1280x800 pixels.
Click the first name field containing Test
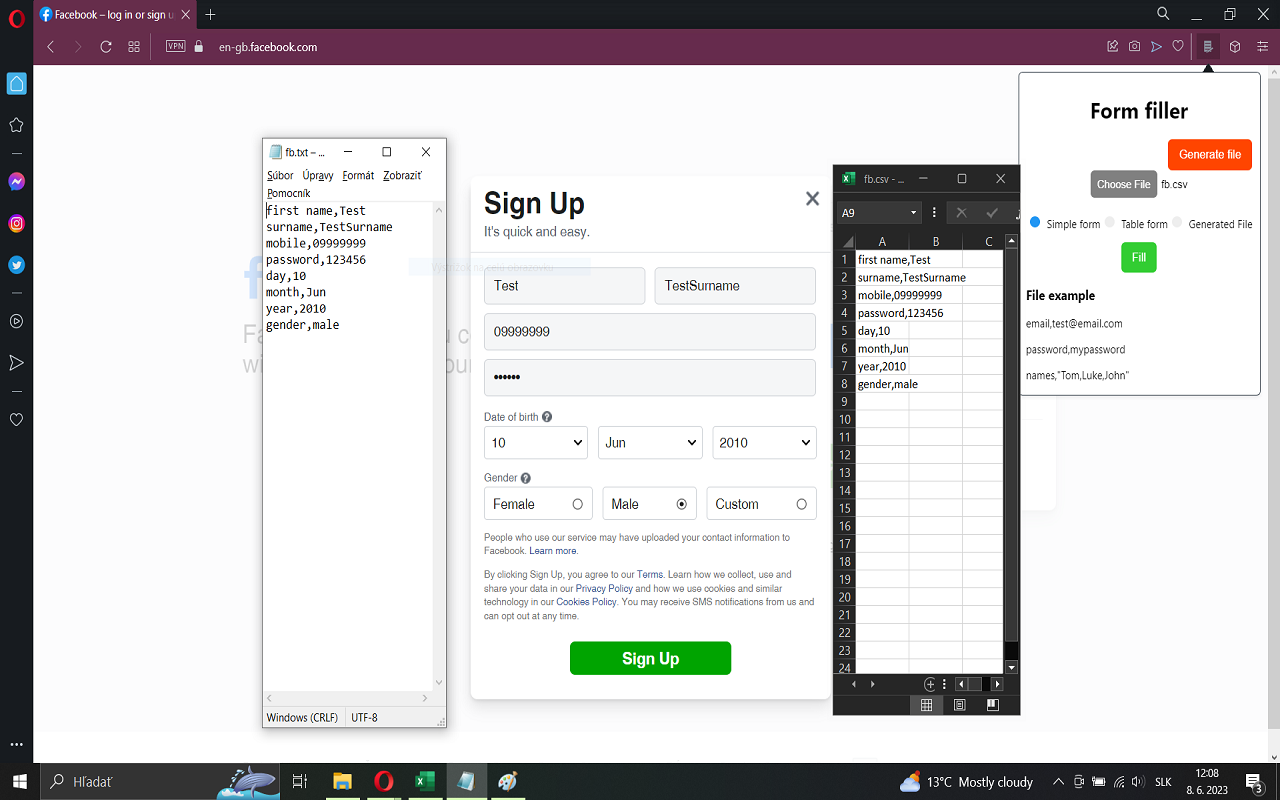point(564,286)
